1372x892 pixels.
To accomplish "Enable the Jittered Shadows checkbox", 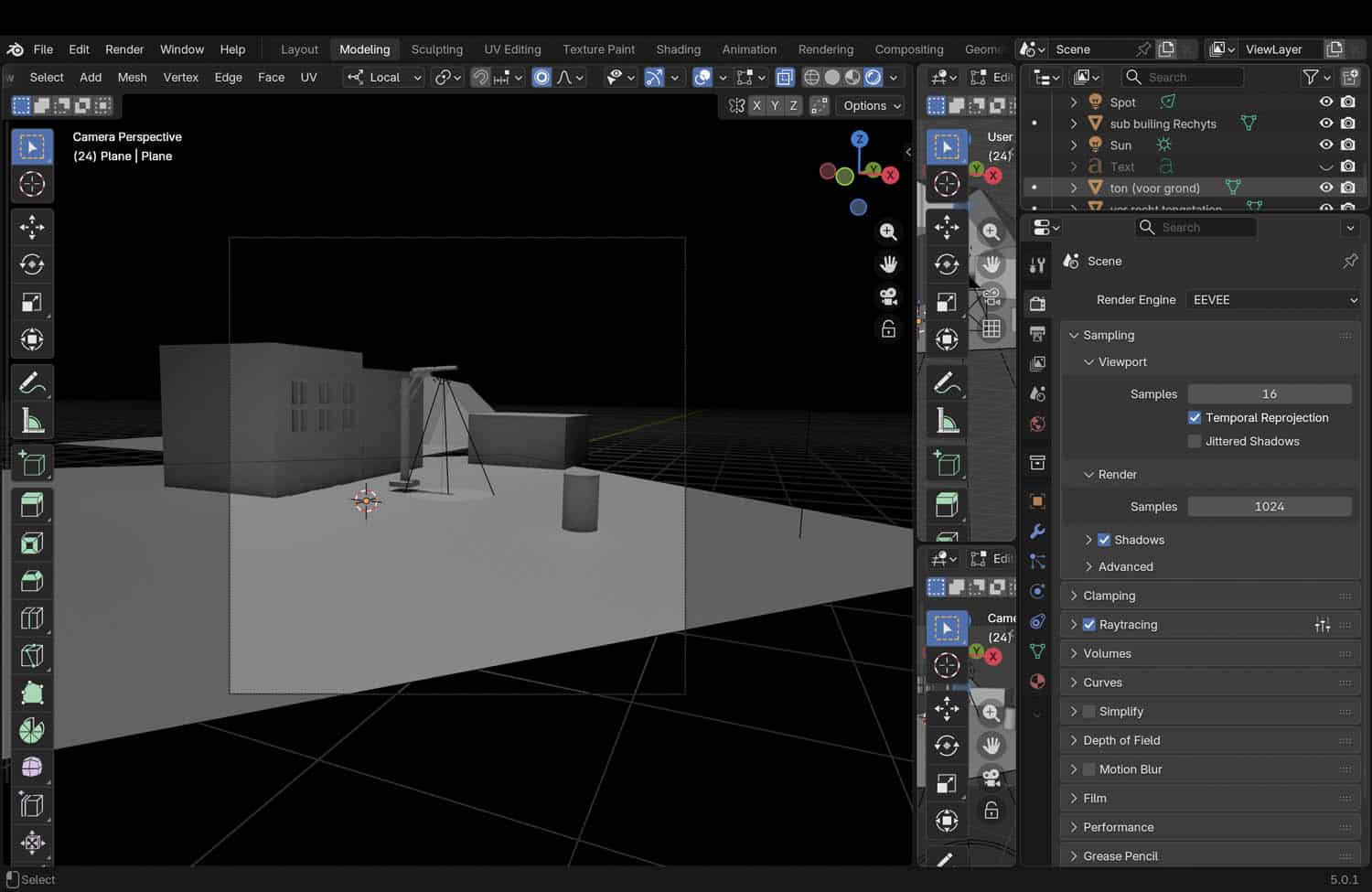I will pyautogui.click(x=1195, y=441).
